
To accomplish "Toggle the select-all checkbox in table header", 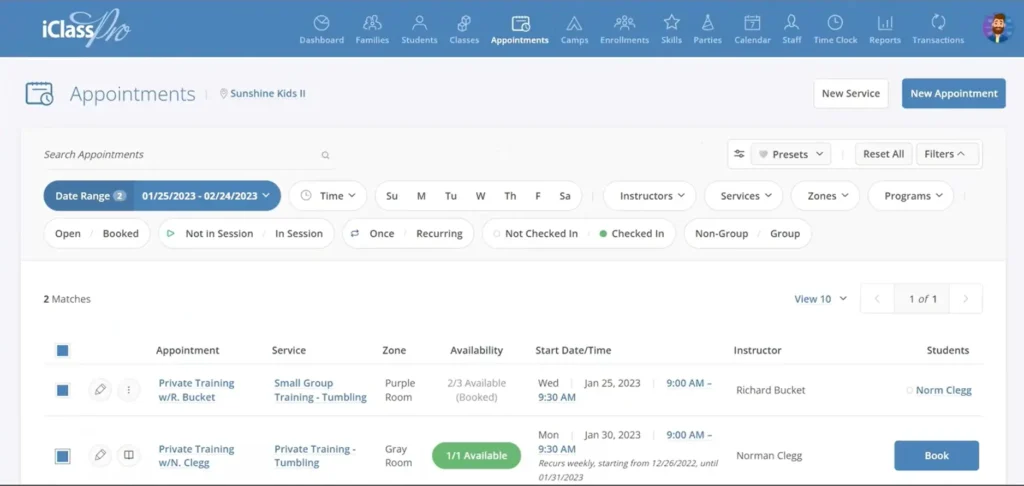I will (63, 351).
